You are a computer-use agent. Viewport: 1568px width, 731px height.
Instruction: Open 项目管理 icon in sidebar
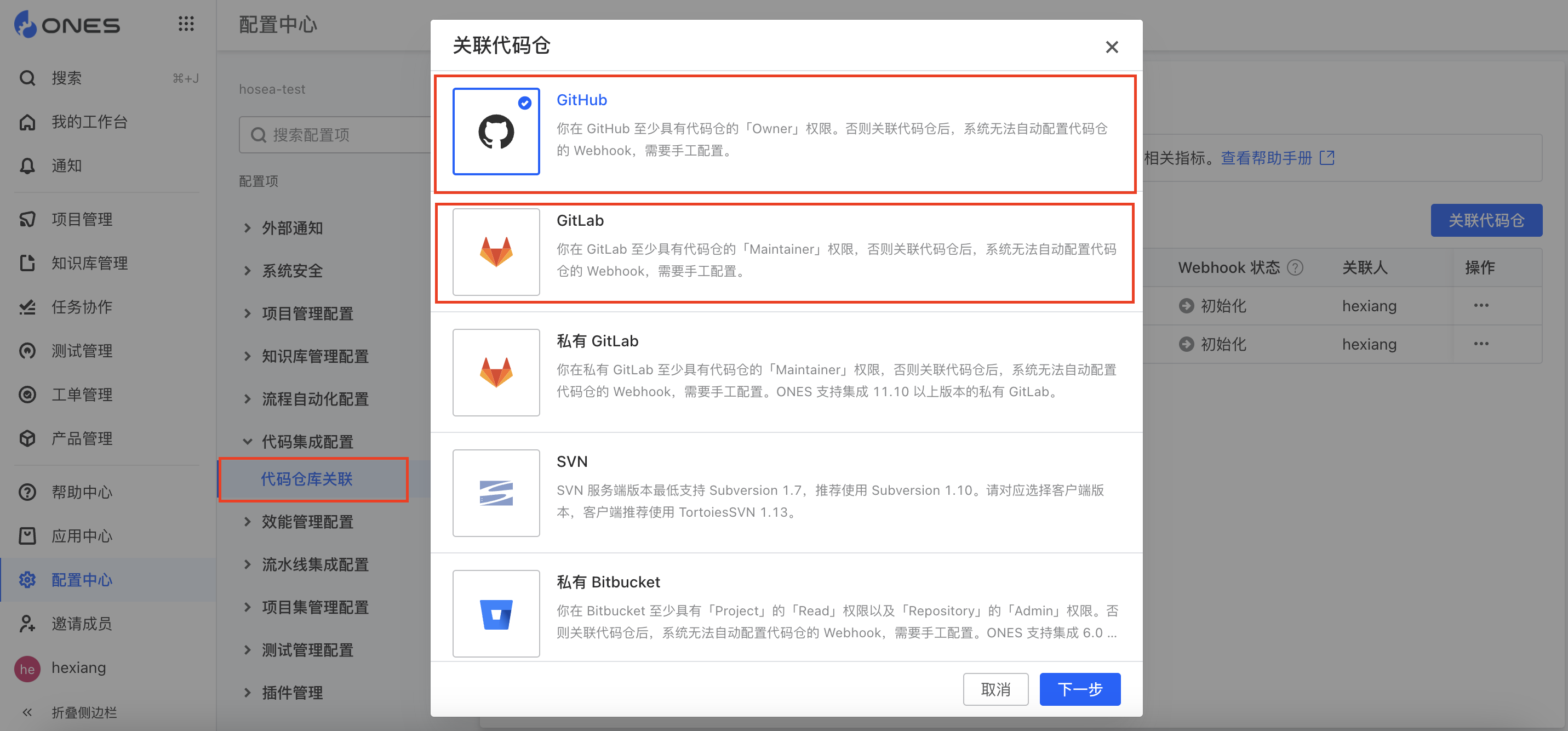click(x=27, y=219)
